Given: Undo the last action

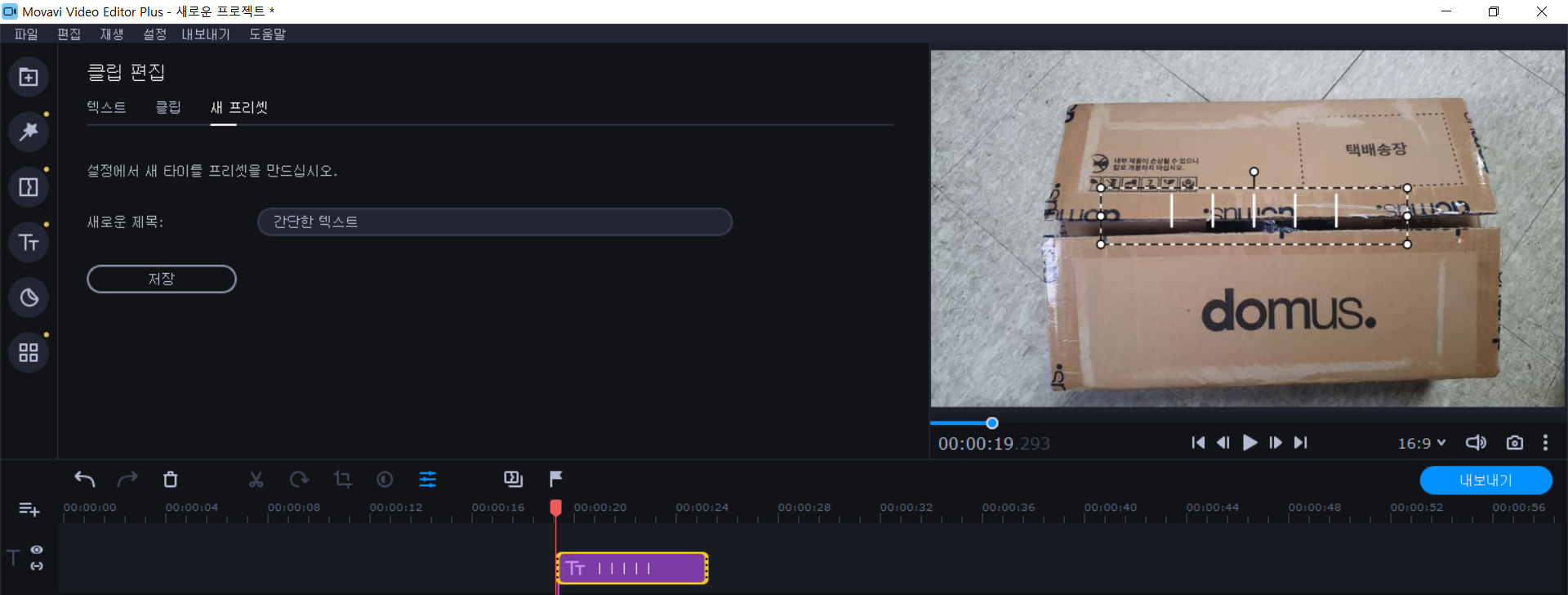Looking at the screenshot, I should pos(85,479).
